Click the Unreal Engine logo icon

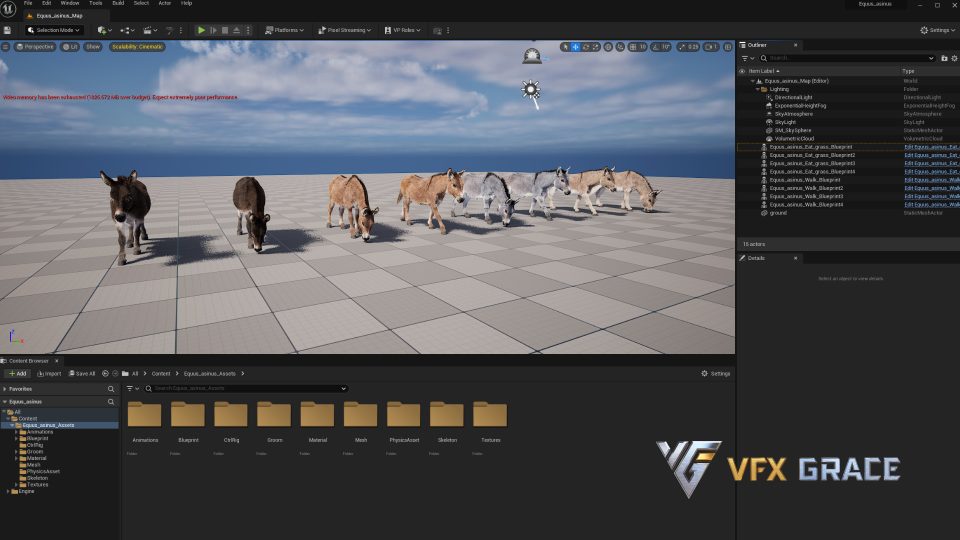pyautogui.click(x=10, y=8)
